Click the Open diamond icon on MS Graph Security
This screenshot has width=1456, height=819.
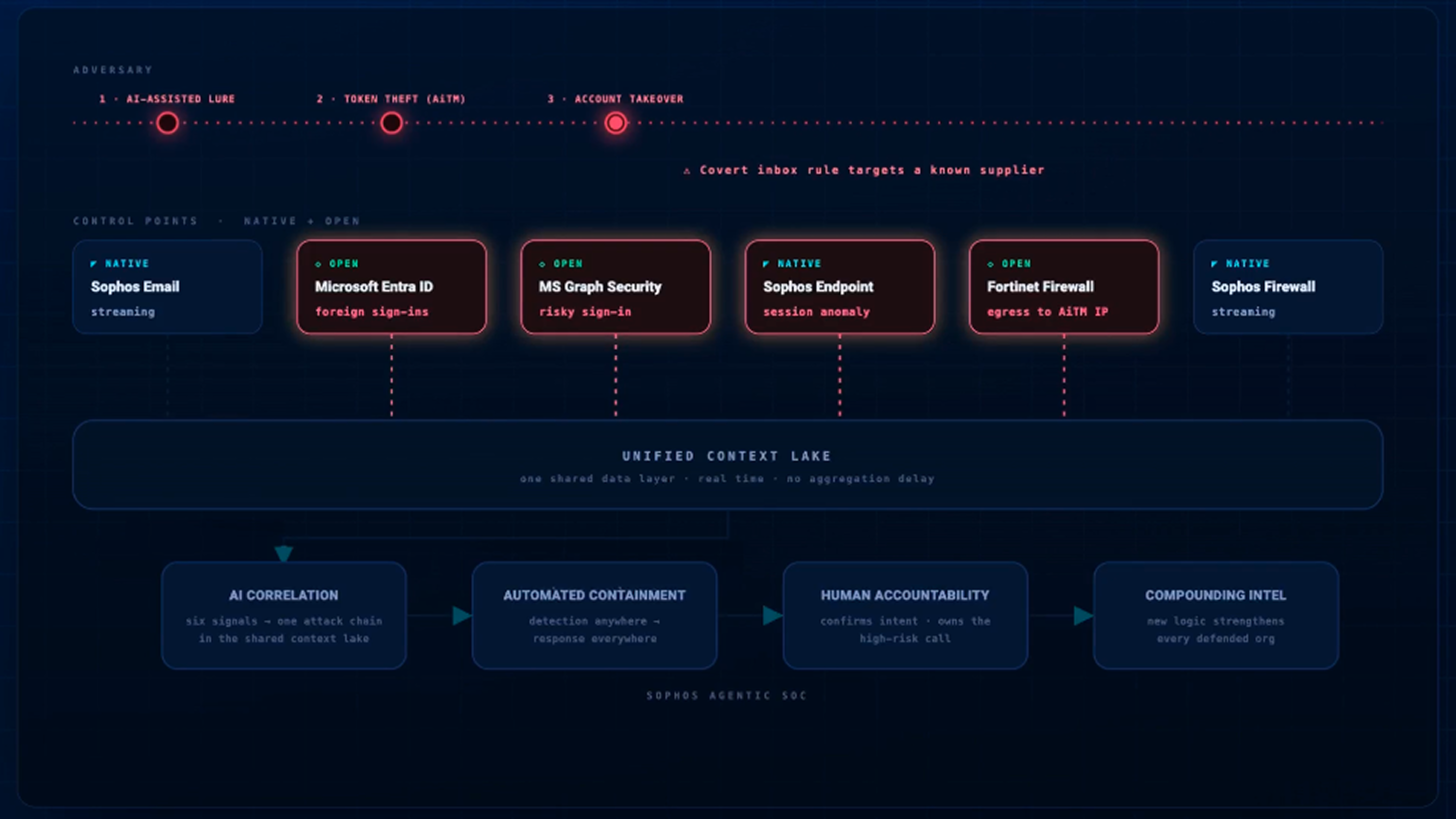coord(542,264)
